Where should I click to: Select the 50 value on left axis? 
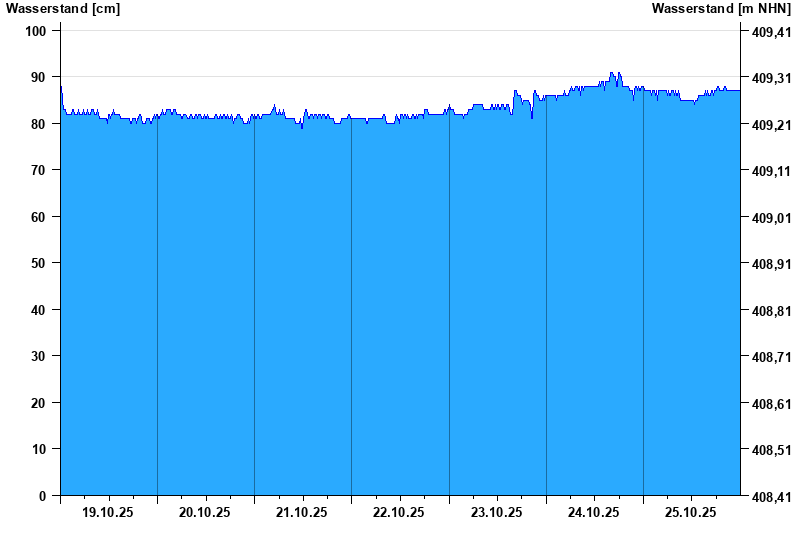tap(38, 263)
